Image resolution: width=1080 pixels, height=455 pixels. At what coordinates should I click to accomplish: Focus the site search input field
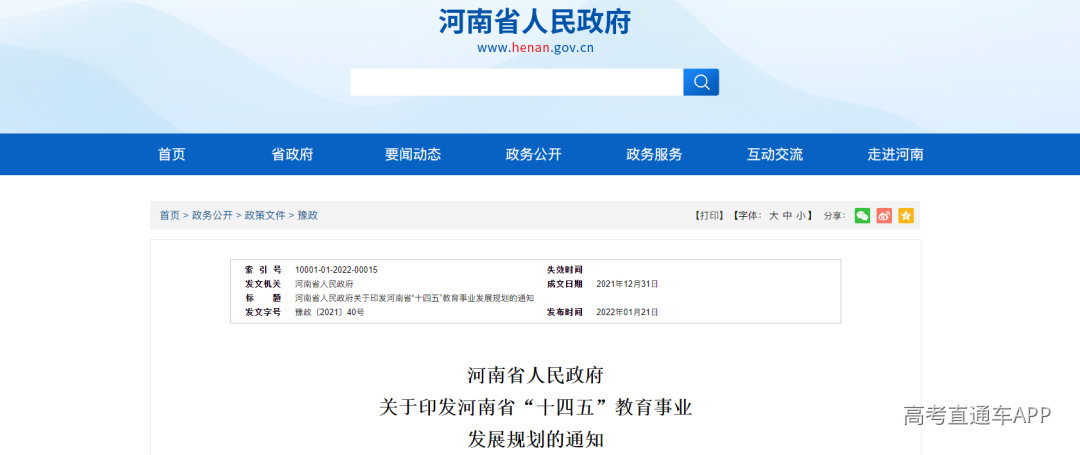[x=517, y=83]
